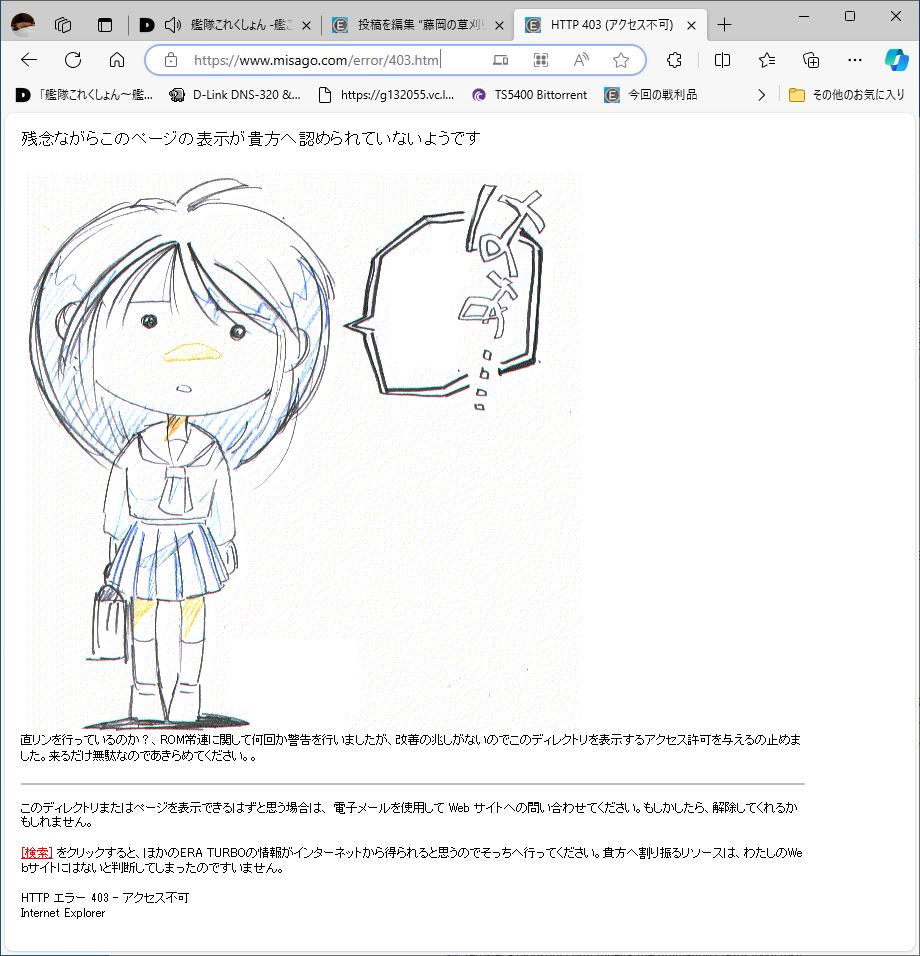Click the address bar URL field
The height and width of the screenshot is (956, 920).
[330, 60]
